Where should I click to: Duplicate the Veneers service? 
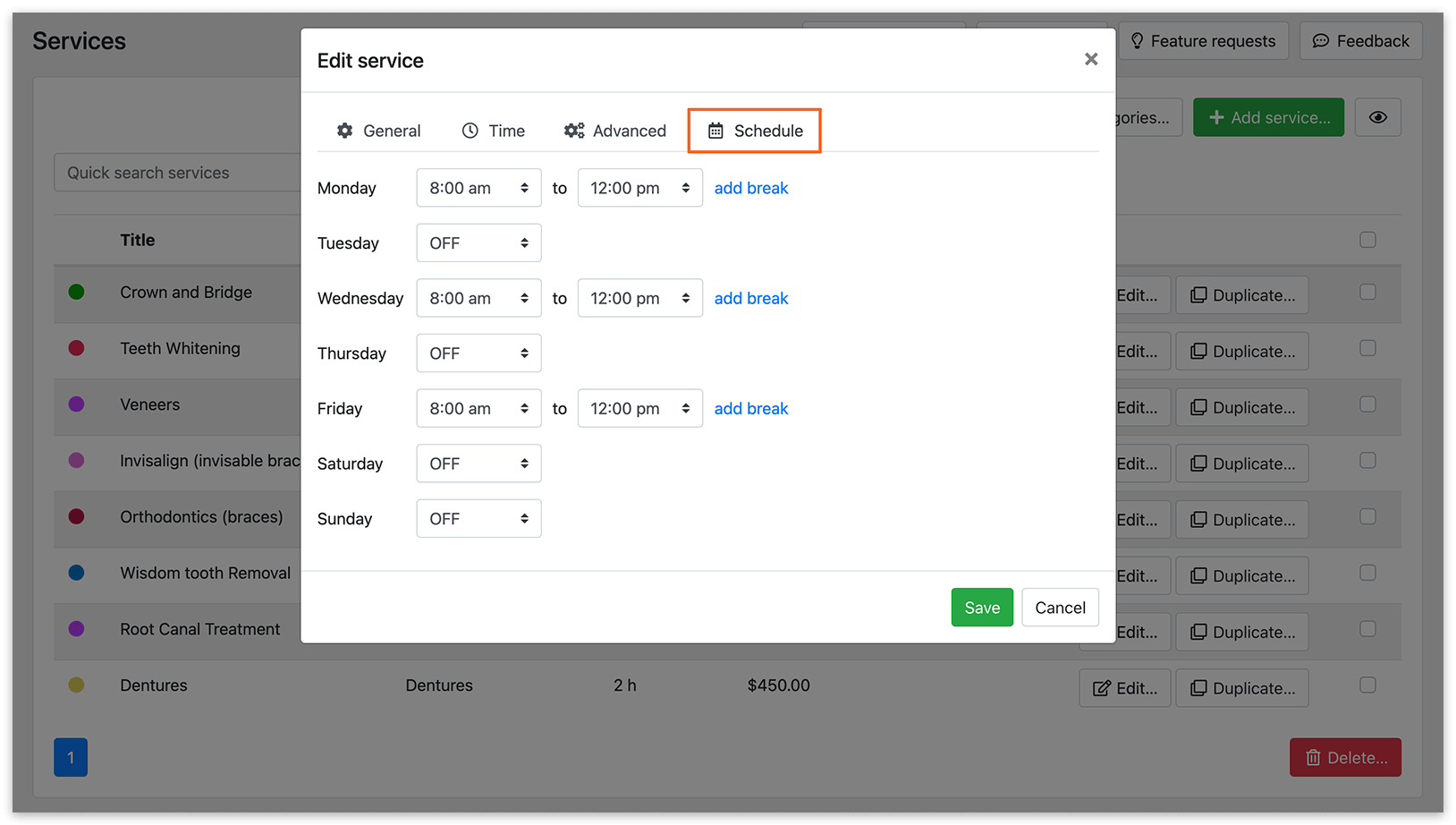point(1242,407)
